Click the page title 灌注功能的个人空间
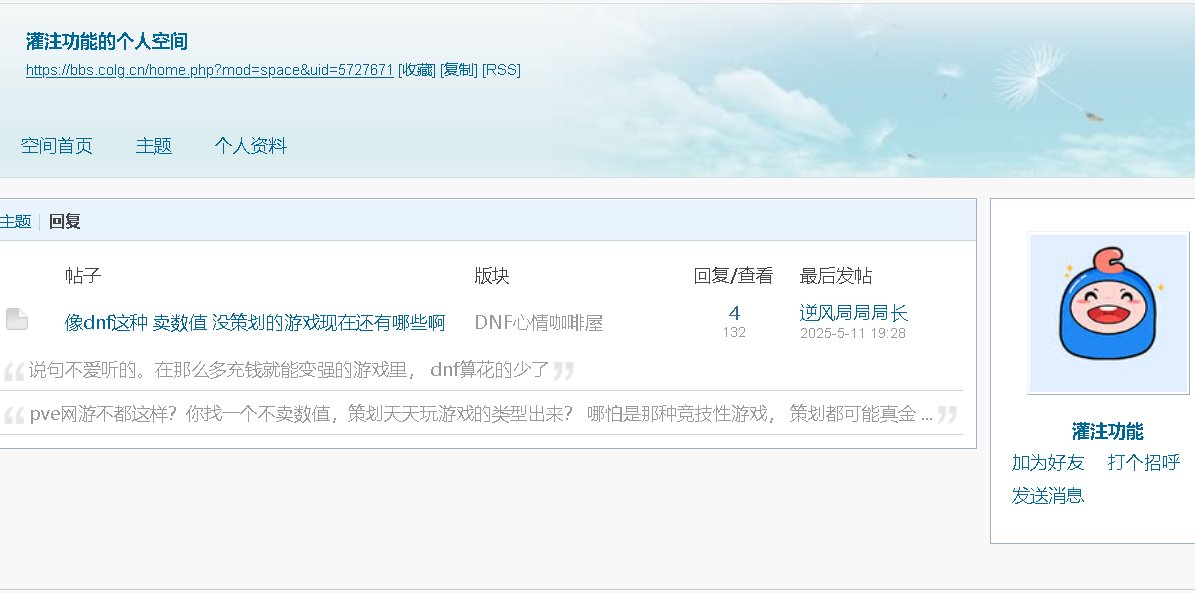Image resolution: width=1195 pixels, height=593 pixels. 107,41
